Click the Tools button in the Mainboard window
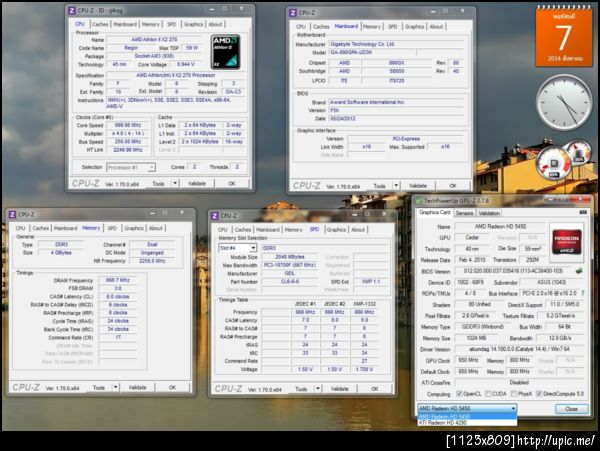600x451 pixels. 379,186
